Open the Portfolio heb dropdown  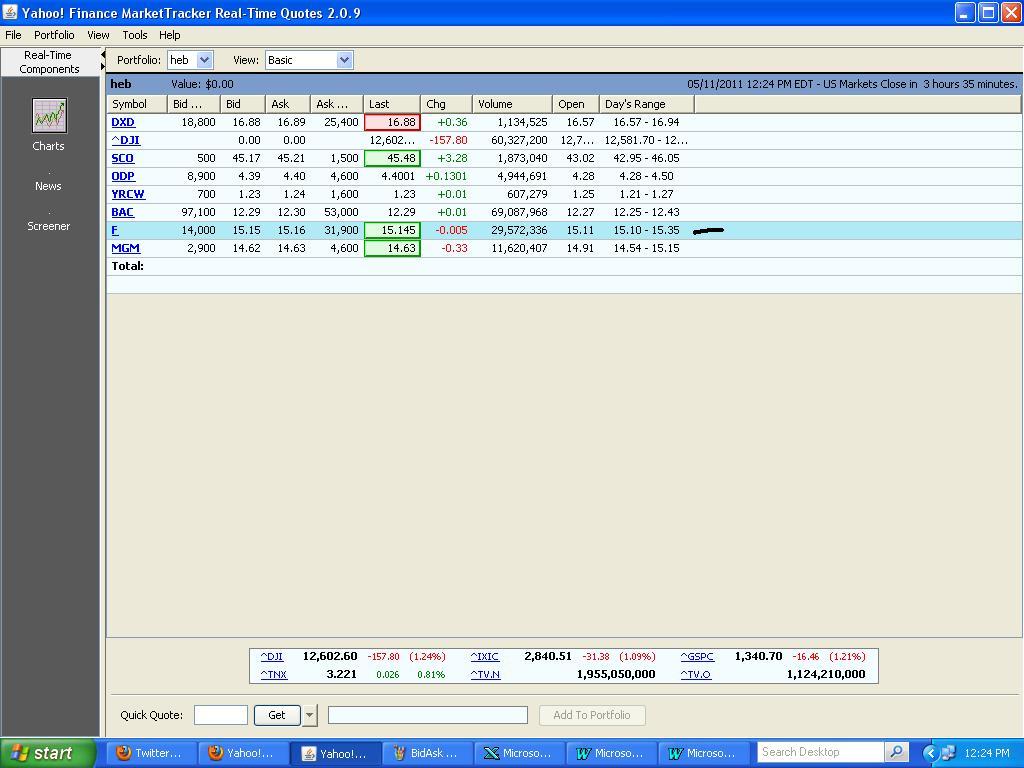pyautogui.click(x=204, y=60)
